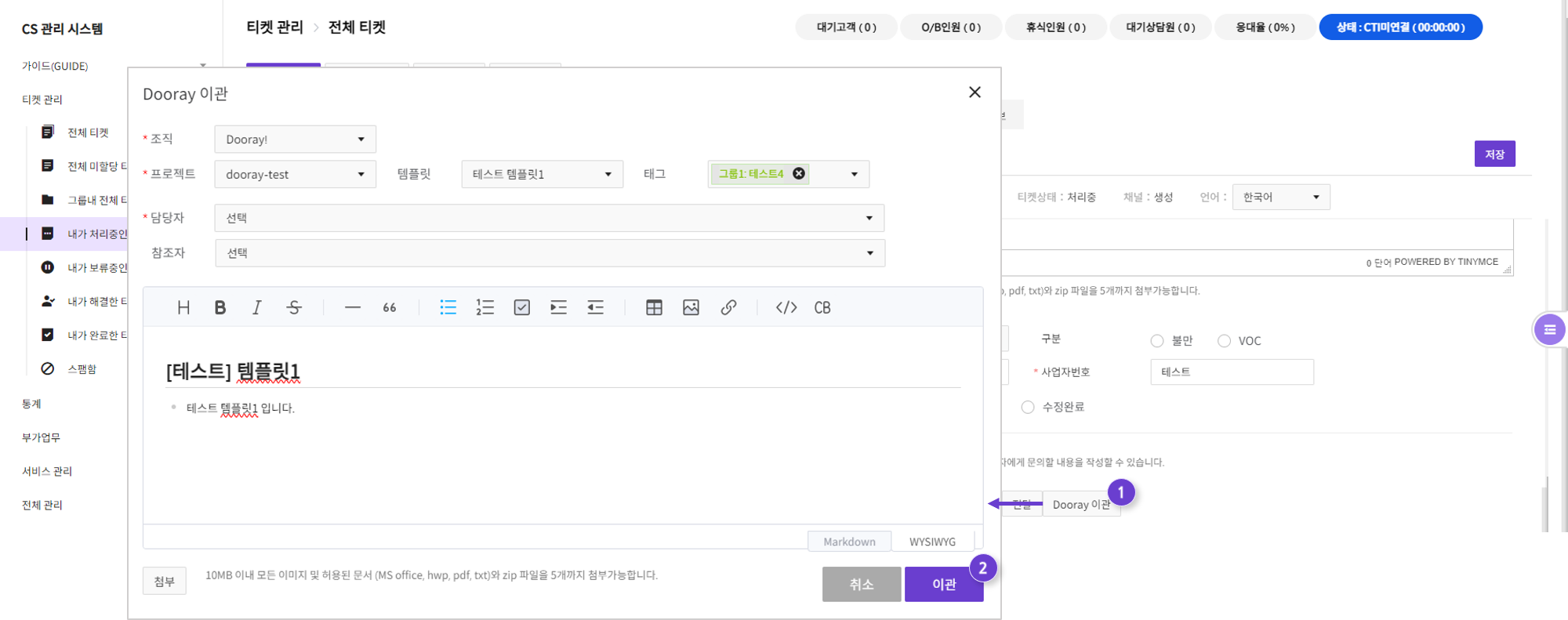
Task: Click the [테스트] 템플릿1 heading text
Action: [x=233, y=371]
